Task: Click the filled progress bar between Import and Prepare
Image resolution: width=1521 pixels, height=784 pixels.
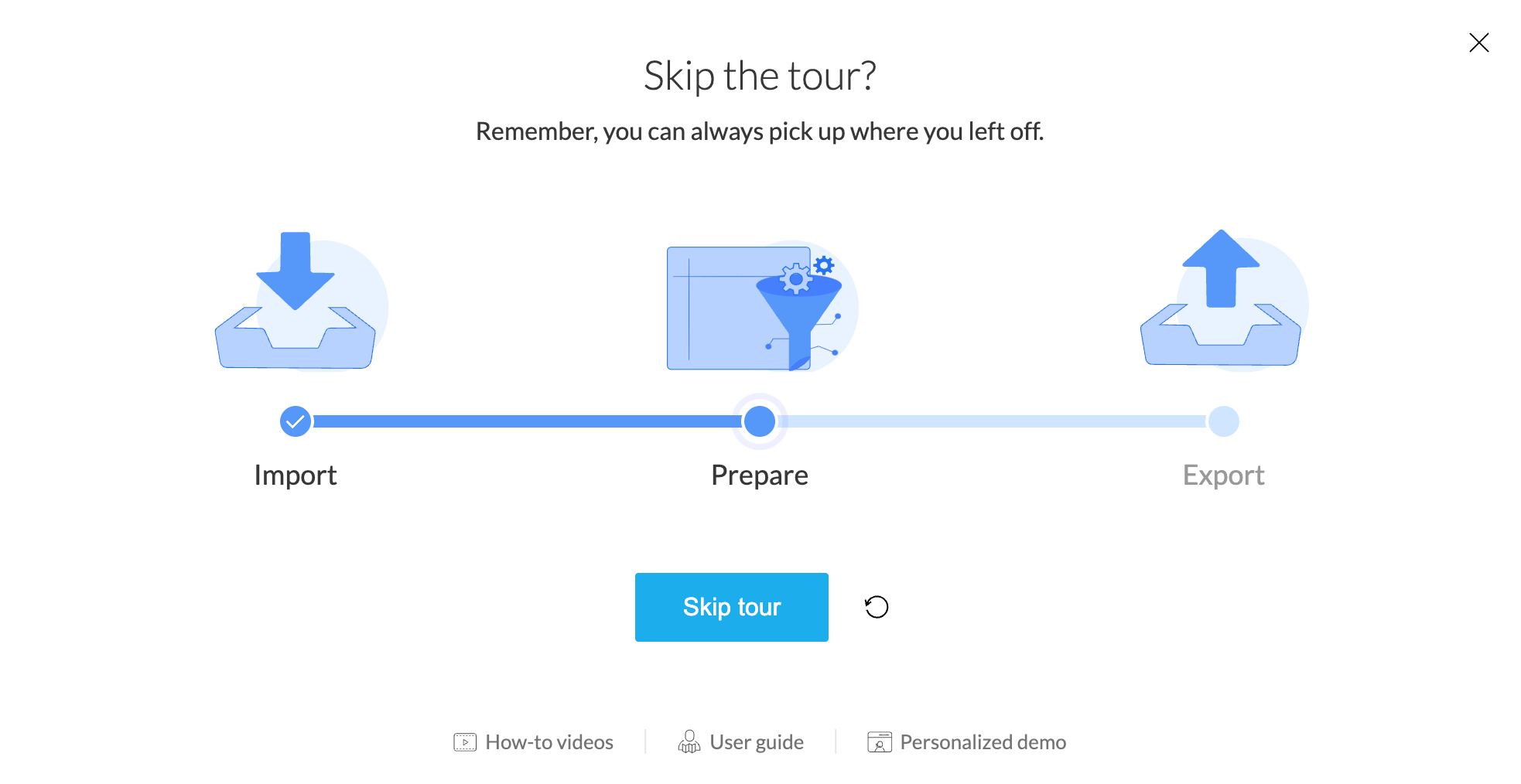Action: point(526,421)
